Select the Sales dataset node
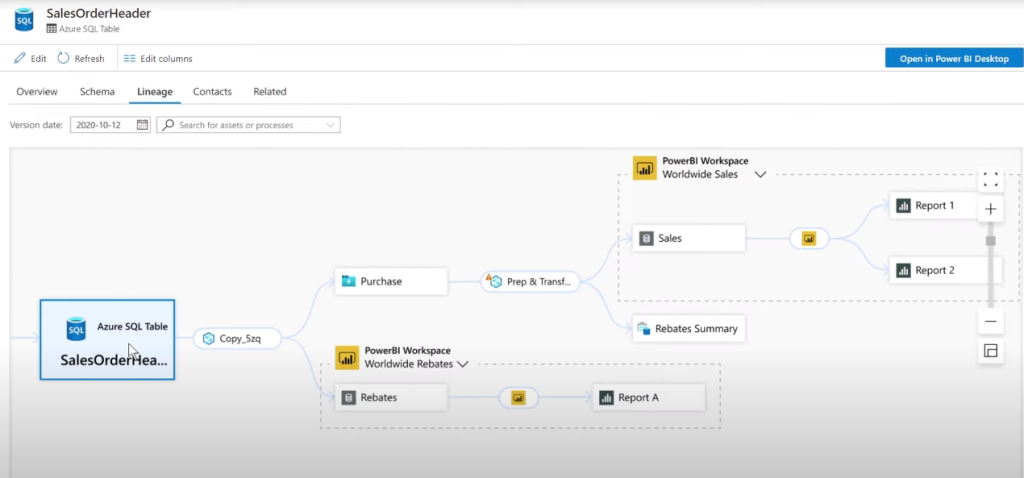This screenshot has height=478, width=1024. (689, 238)
